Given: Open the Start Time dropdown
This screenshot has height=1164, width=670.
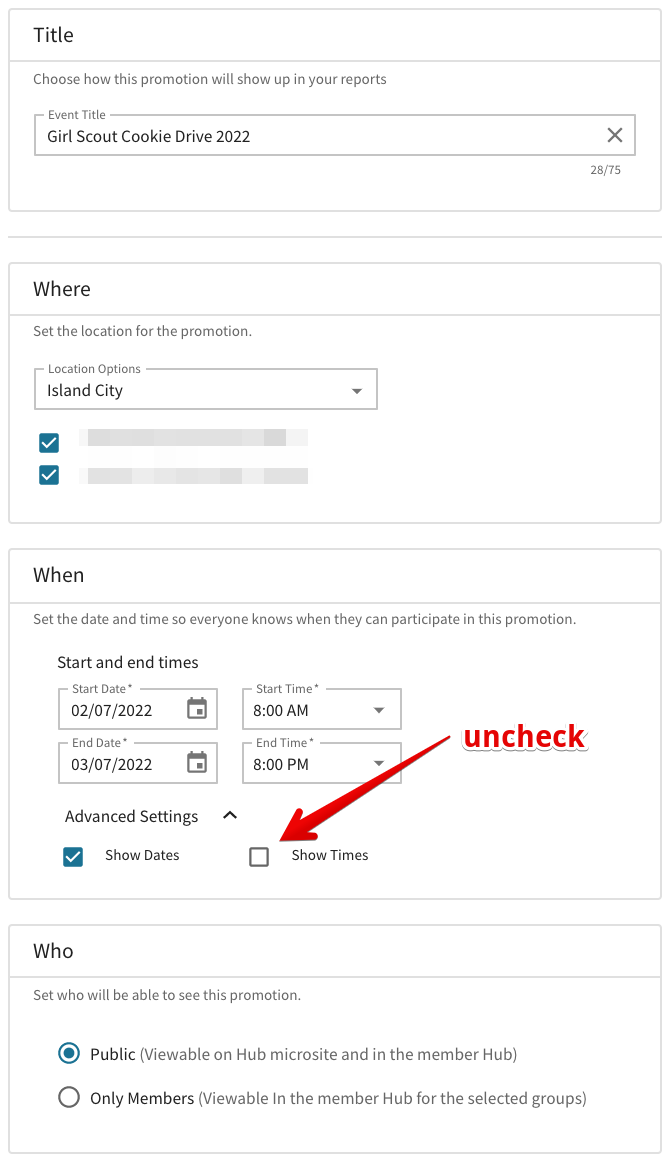Looking at the screenshot, I should pos(378,710).
